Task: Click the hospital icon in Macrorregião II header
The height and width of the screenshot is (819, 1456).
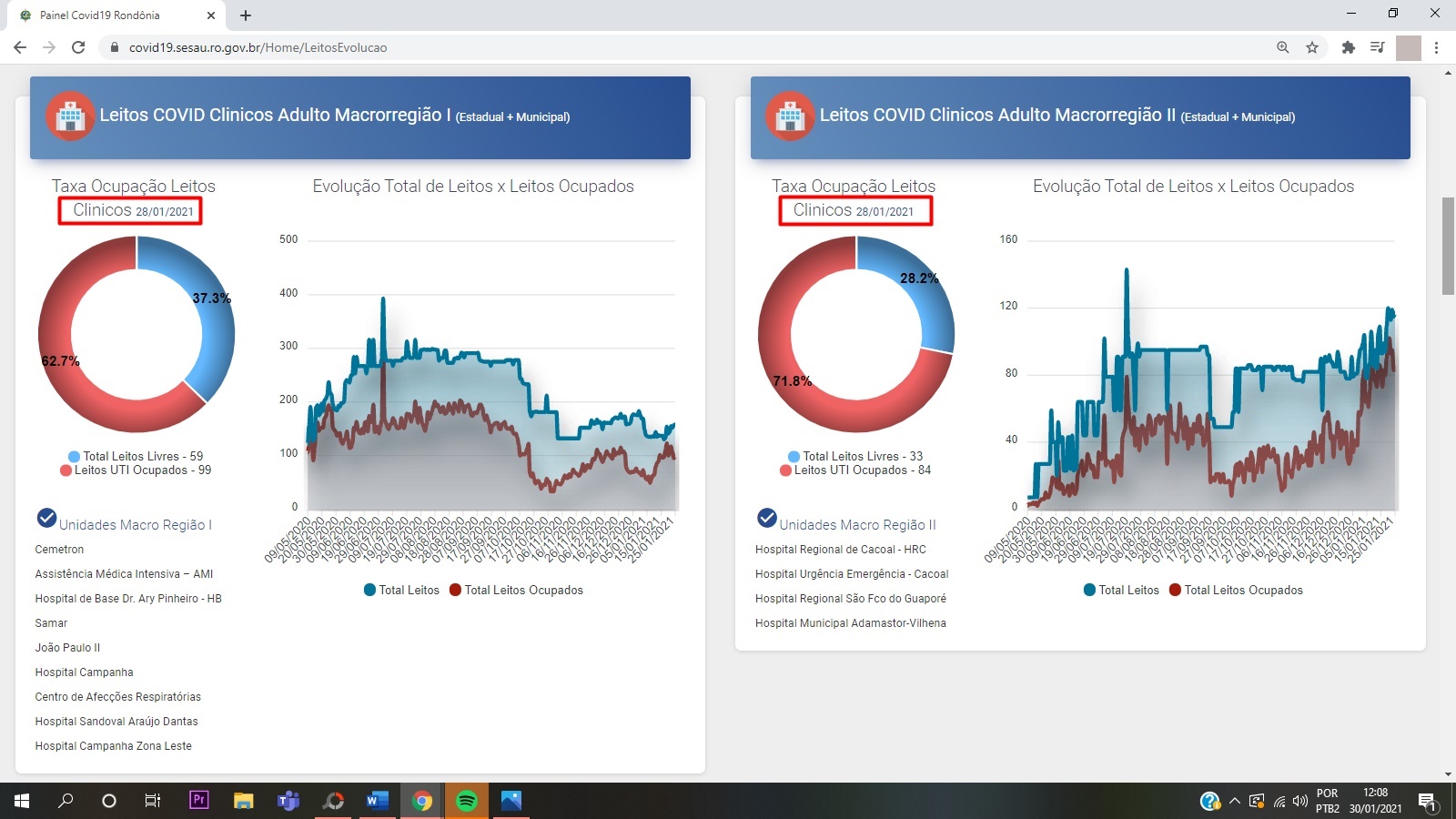Action: [x=790, y=116]
